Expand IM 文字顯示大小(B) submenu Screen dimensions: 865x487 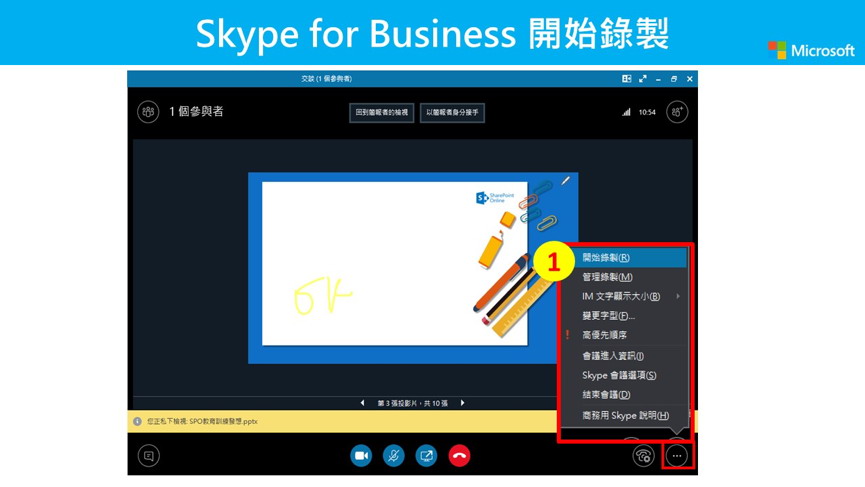click(624, 296)
